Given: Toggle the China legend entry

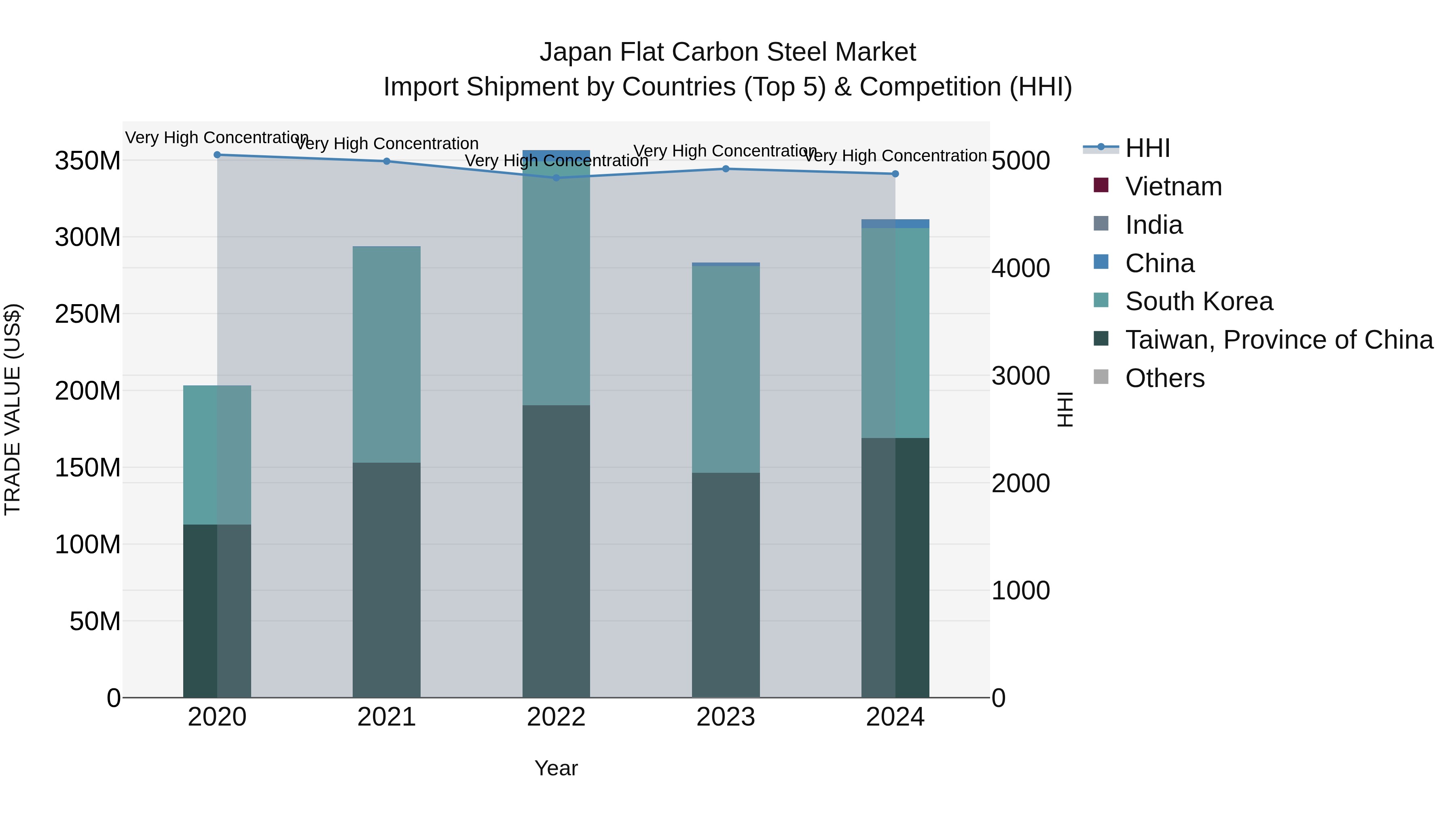Looking at the screenshot, I should [1144, 263].
